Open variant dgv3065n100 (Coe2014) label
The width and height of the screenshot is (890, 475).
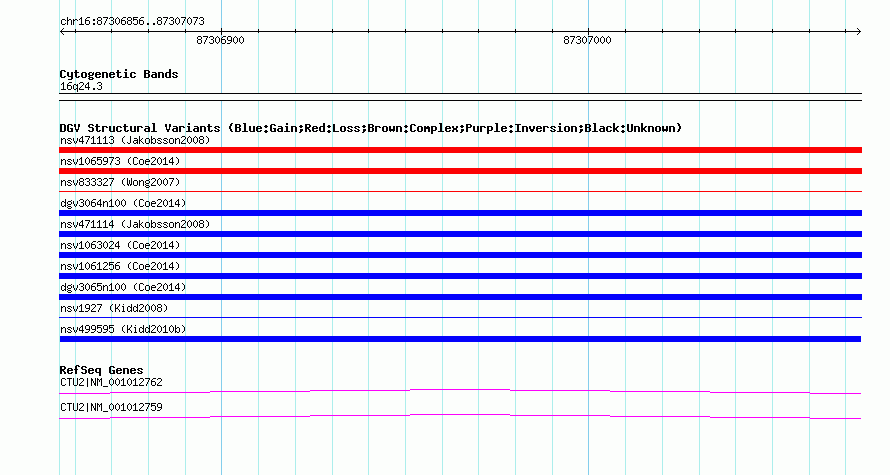point(123,287)
